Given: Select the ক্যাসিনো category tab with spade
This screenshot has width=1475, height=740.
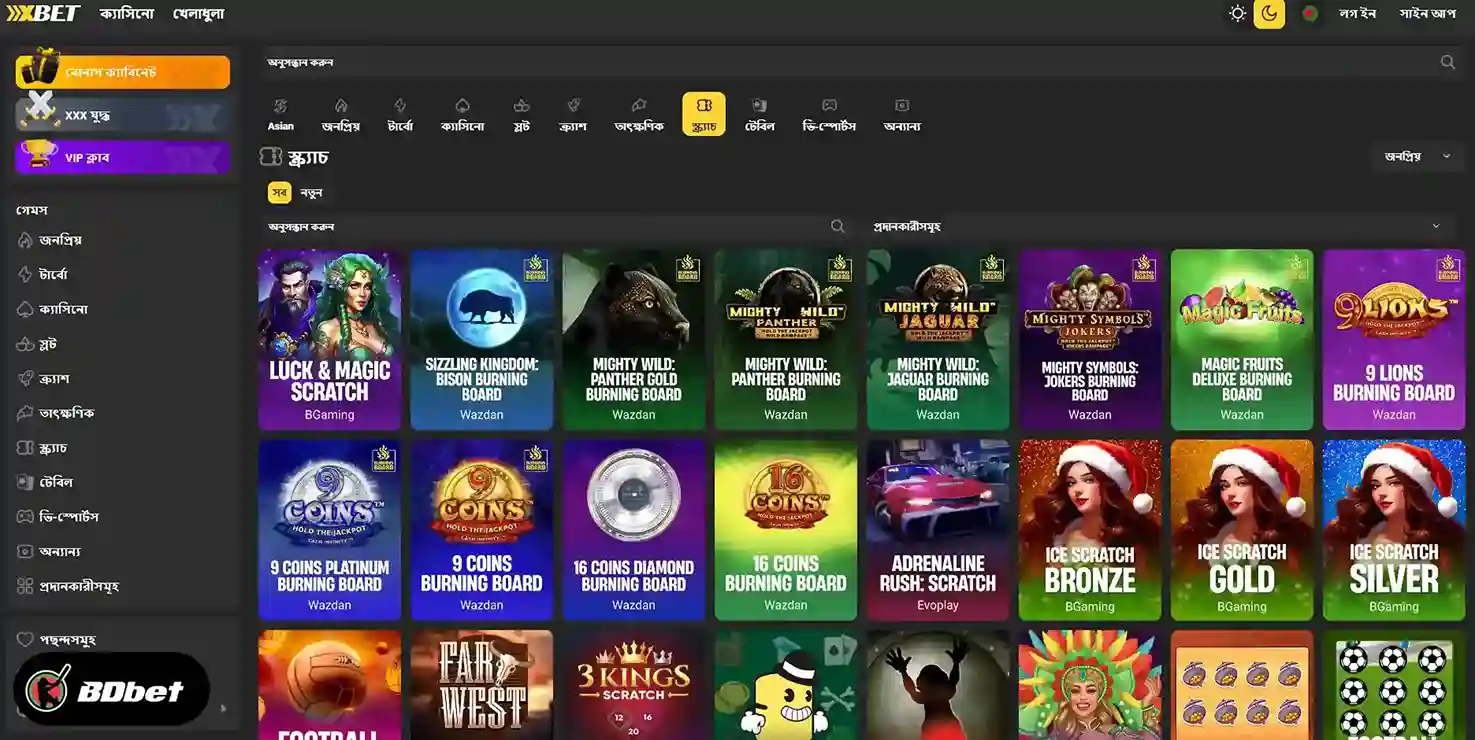Looking at the screenshot, I should [x=462, y=115].
